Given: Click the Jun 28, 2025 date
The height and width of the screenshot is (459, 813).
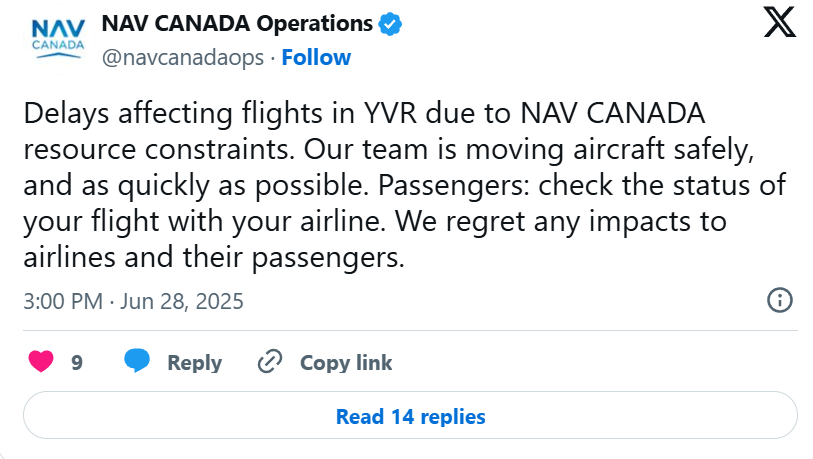Looking at the screenshot, I should click(x=182, y=301).
